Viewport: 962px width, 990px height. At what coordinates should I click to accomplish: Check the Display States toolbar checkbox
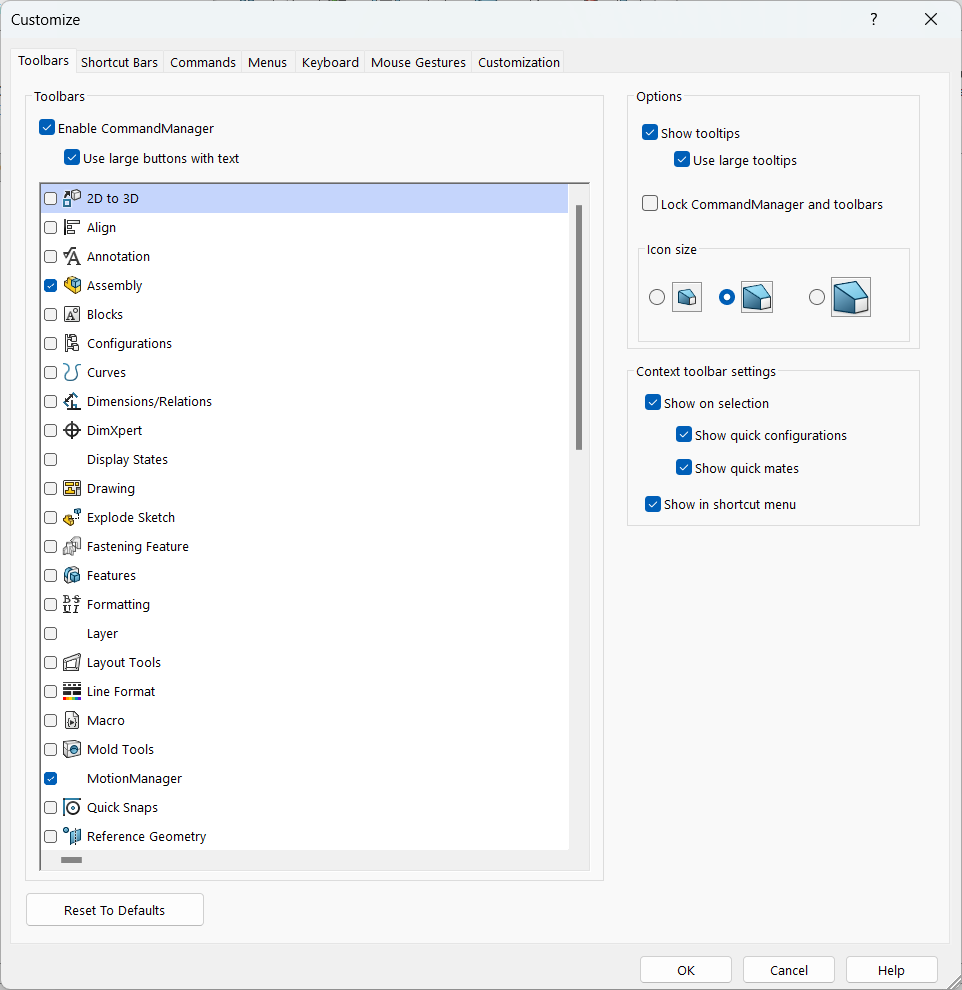click(50, 460)
